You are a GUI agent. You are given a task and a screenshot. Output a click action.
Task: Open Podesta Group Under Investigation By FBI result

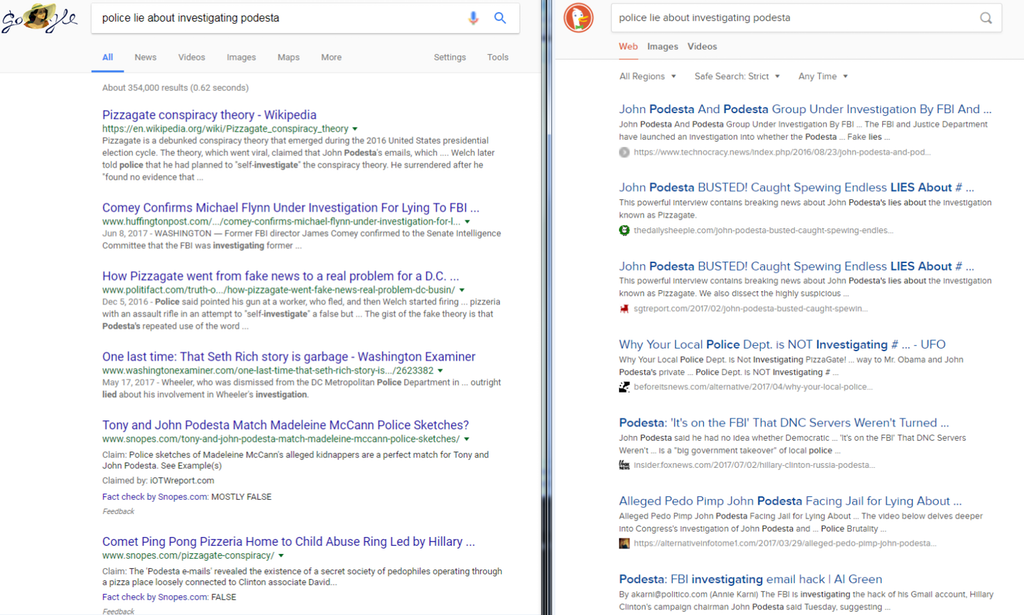click(805, 109)
